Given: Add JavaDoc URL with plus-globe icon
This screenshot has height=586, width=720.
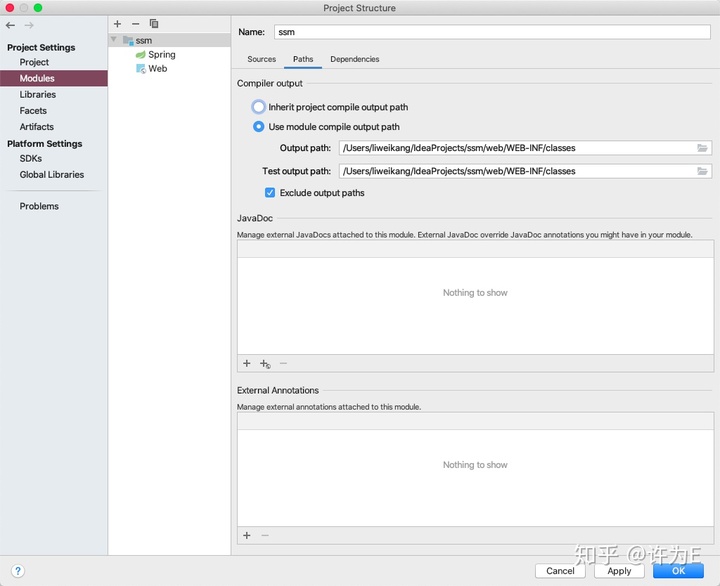Looking at the screenshot, I should pos(265,364).
